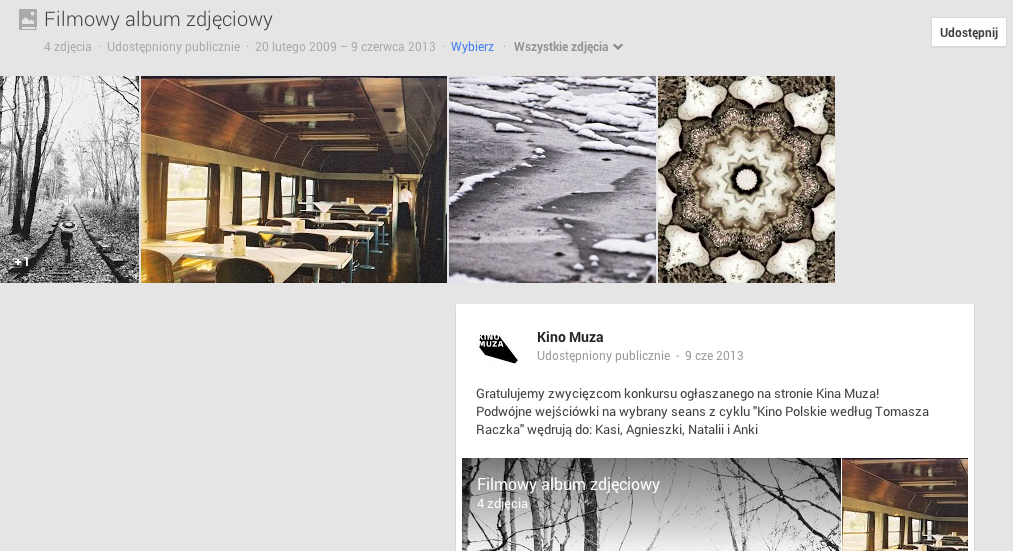The image size is (1013, 551).
Task: Click the 4 zdjęcia count in the album header
Action: point(68,47)
